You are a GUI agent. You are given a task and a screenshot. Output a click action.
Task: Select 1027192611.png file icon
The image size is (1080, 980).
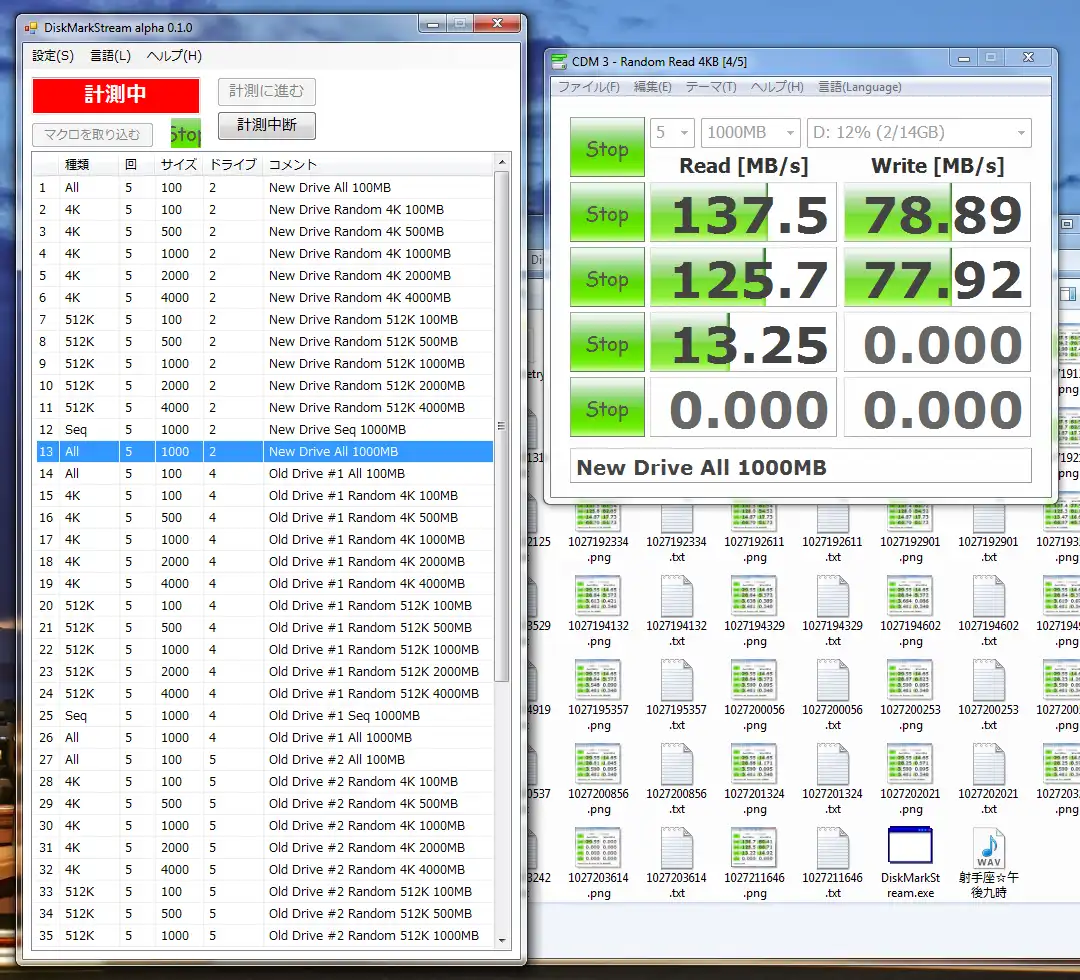tap(754, 518)
